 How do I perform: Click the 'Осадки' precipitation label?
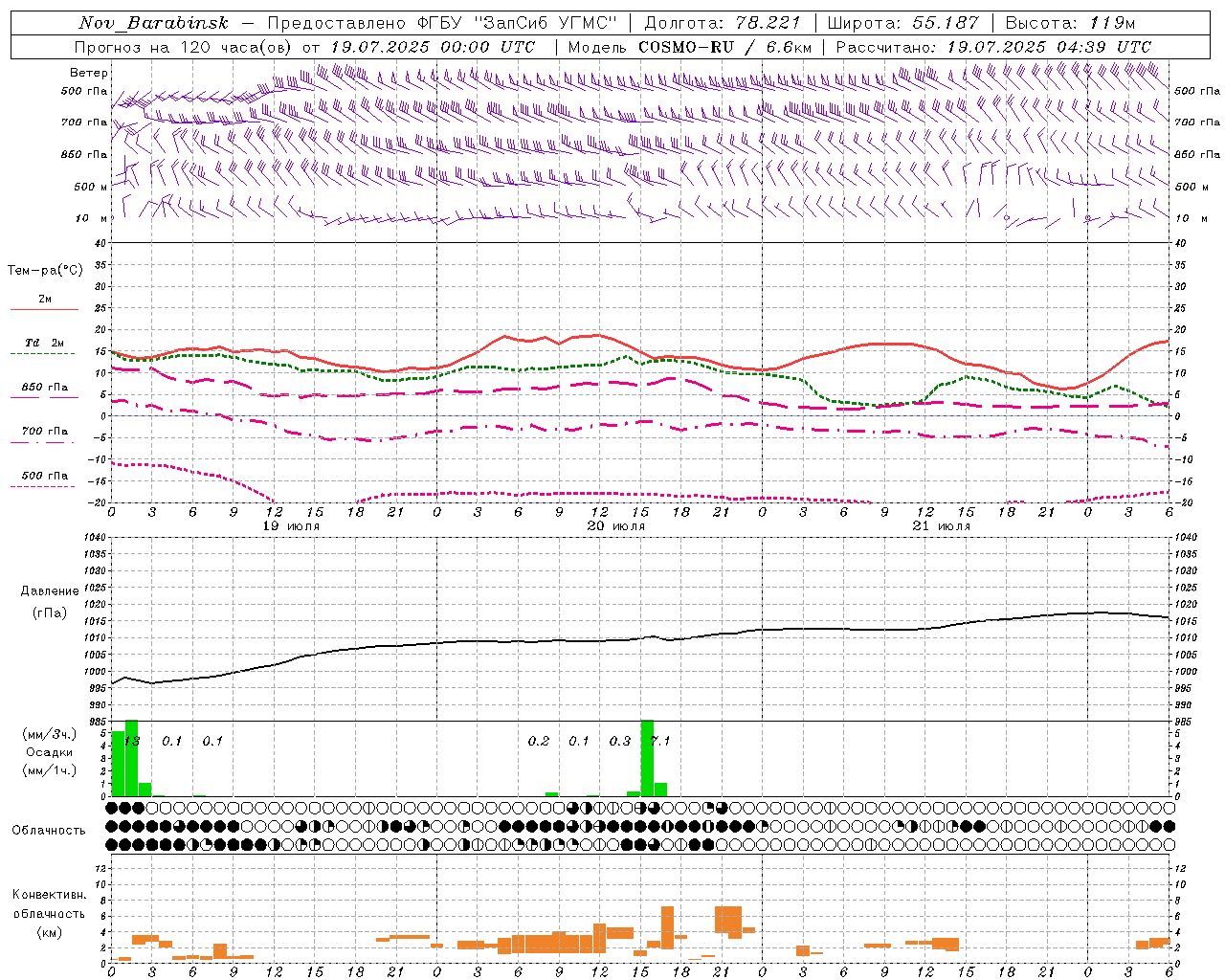pyautogui.click(x=50, y=752)
